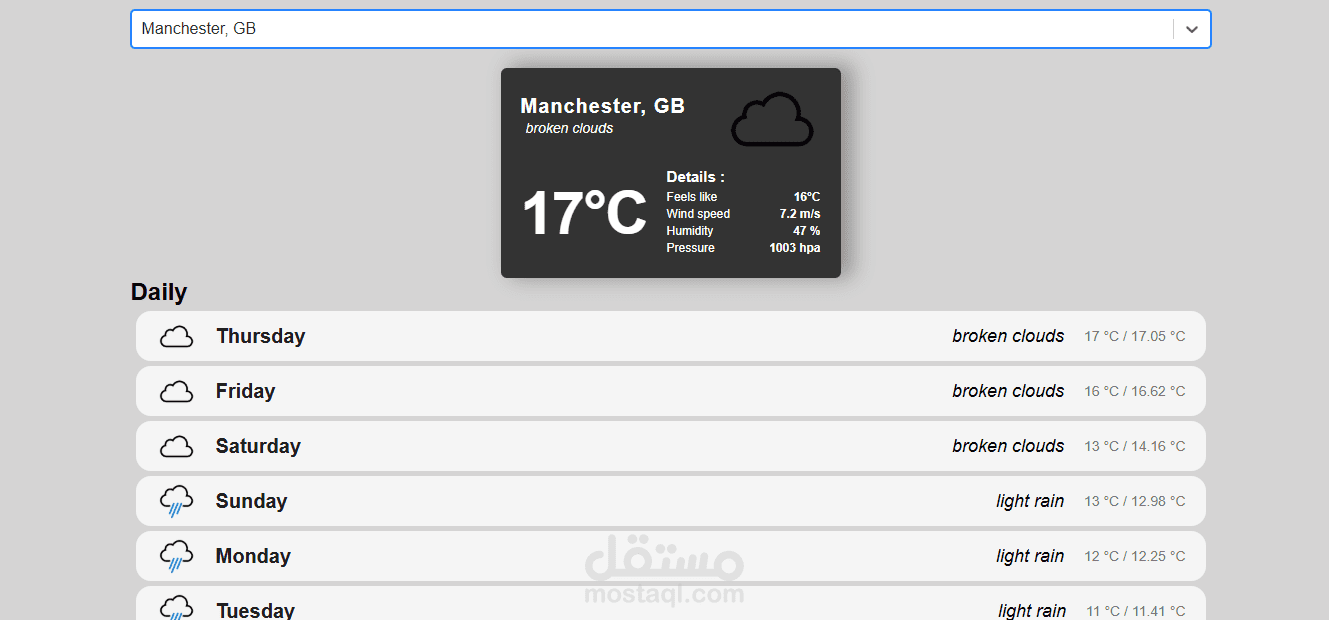Click the cloud icon in Saturday row
Screen dimensions: 1329x620
click(x=176, y=447)
